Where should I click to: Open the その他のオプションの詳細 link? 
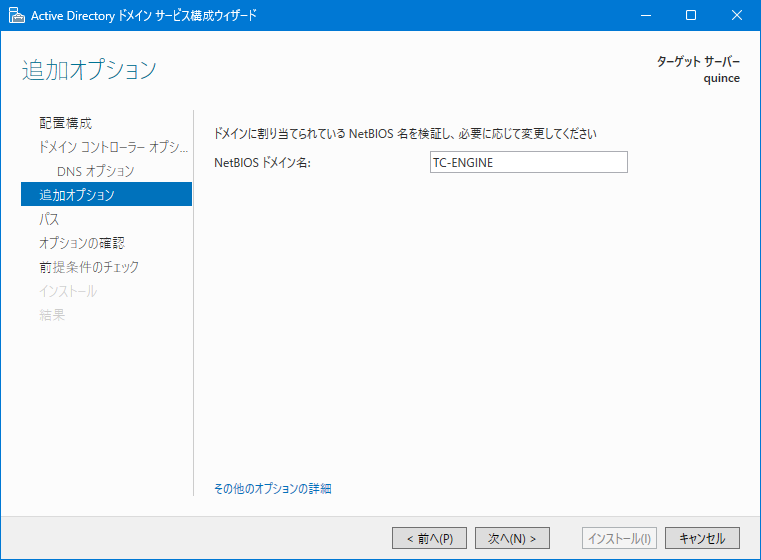click(x=272, y=489)
